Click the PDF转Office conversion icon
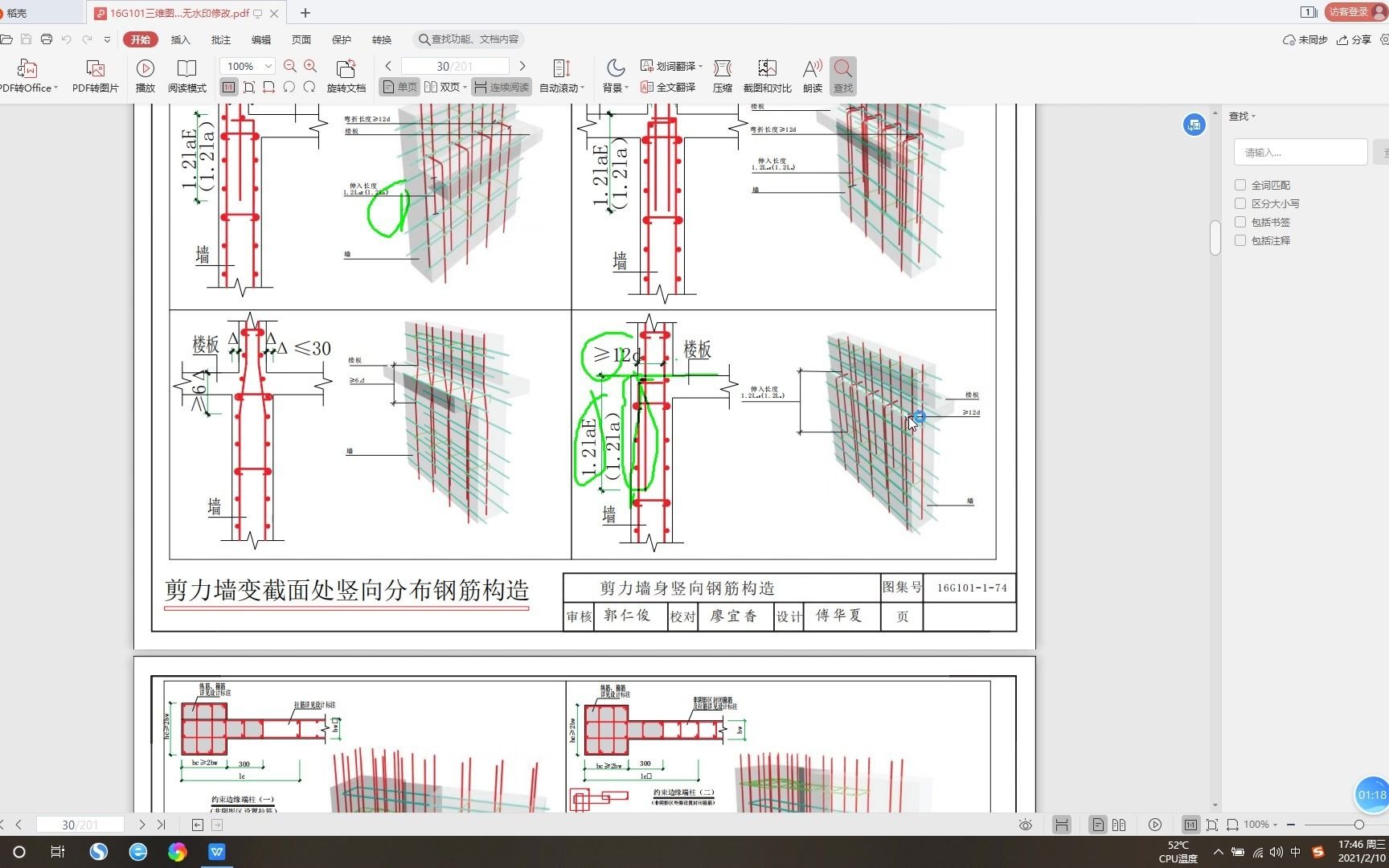The height and width of the screenshot is (868, 1389). [27, 76]
